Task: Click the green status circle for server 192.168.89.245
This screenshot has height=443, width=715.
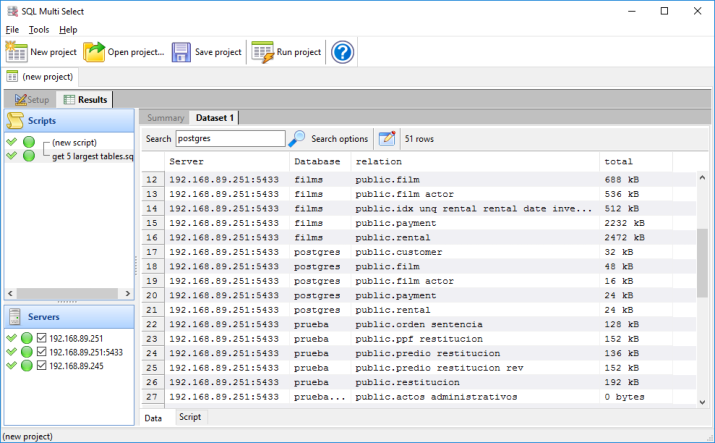Action: coord(27,366)
